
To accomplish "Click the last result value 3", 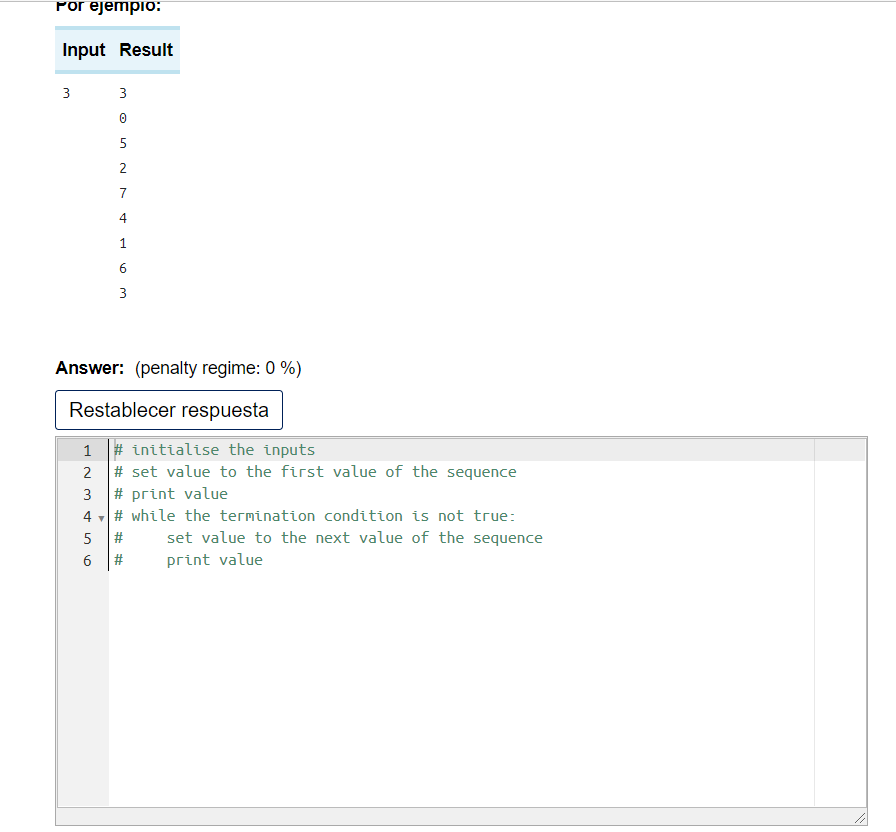I will coord(123,293).
